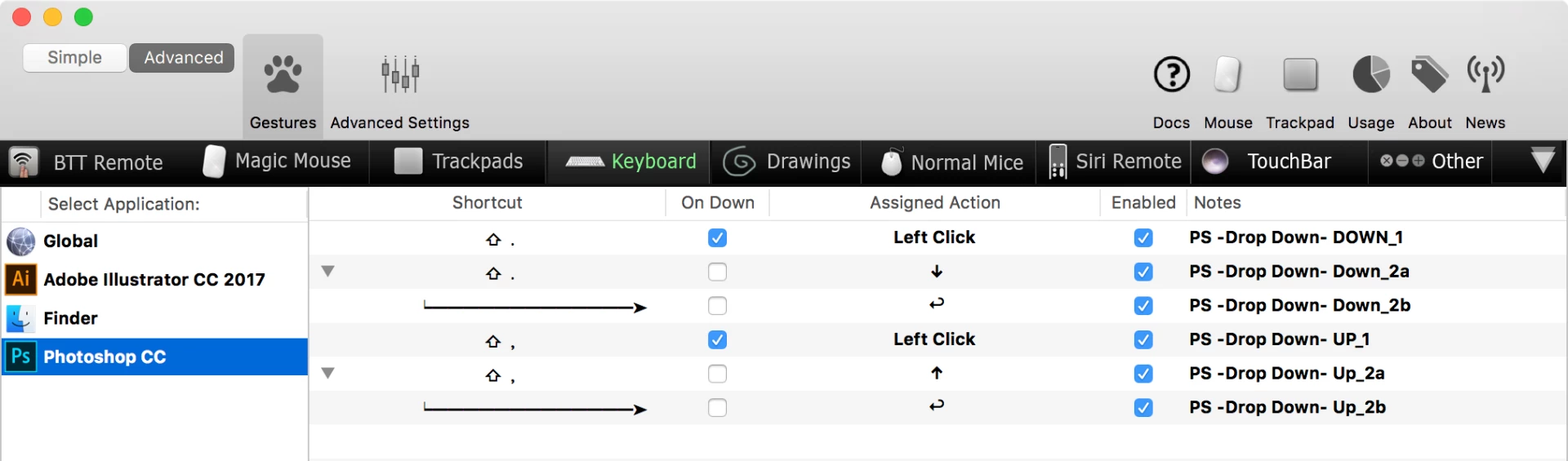Open the Usage pie chart icon

tap(1371, 75)
